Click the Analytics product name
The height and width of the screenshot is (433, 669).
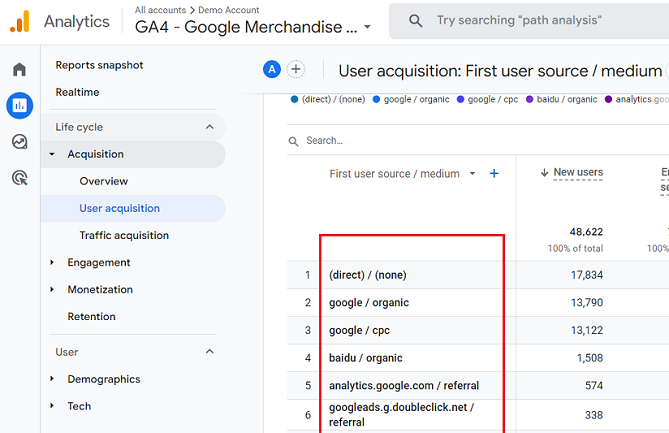pos(77,22)
